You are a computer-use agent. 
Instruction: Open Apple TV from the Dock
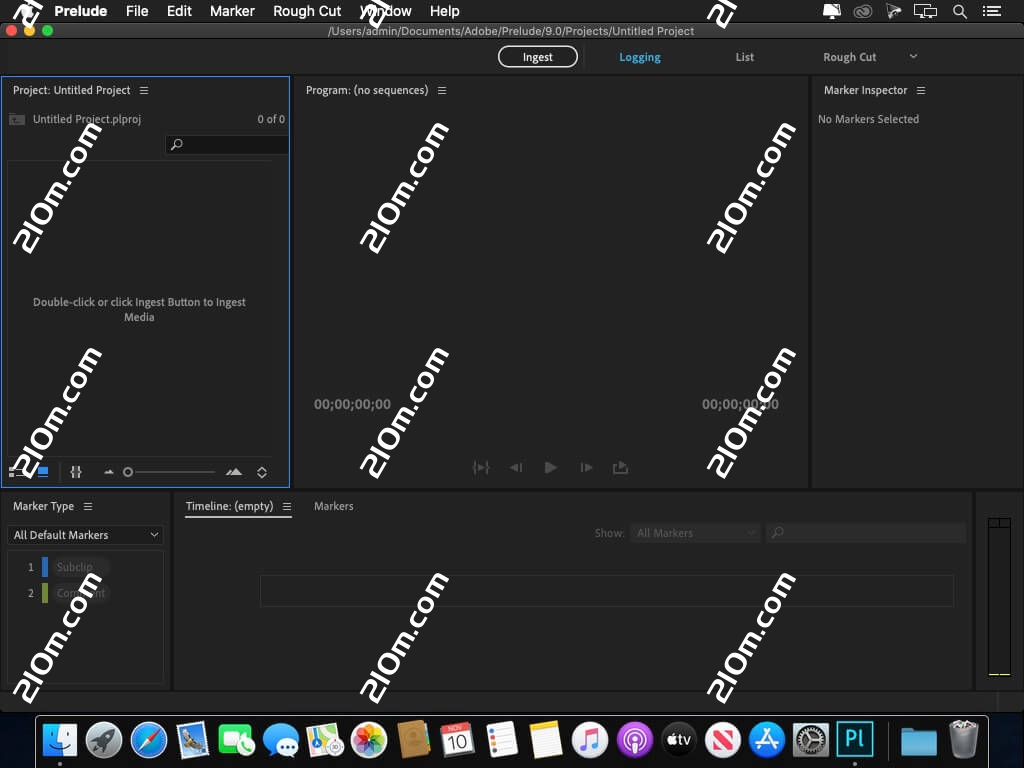(679, 739)
